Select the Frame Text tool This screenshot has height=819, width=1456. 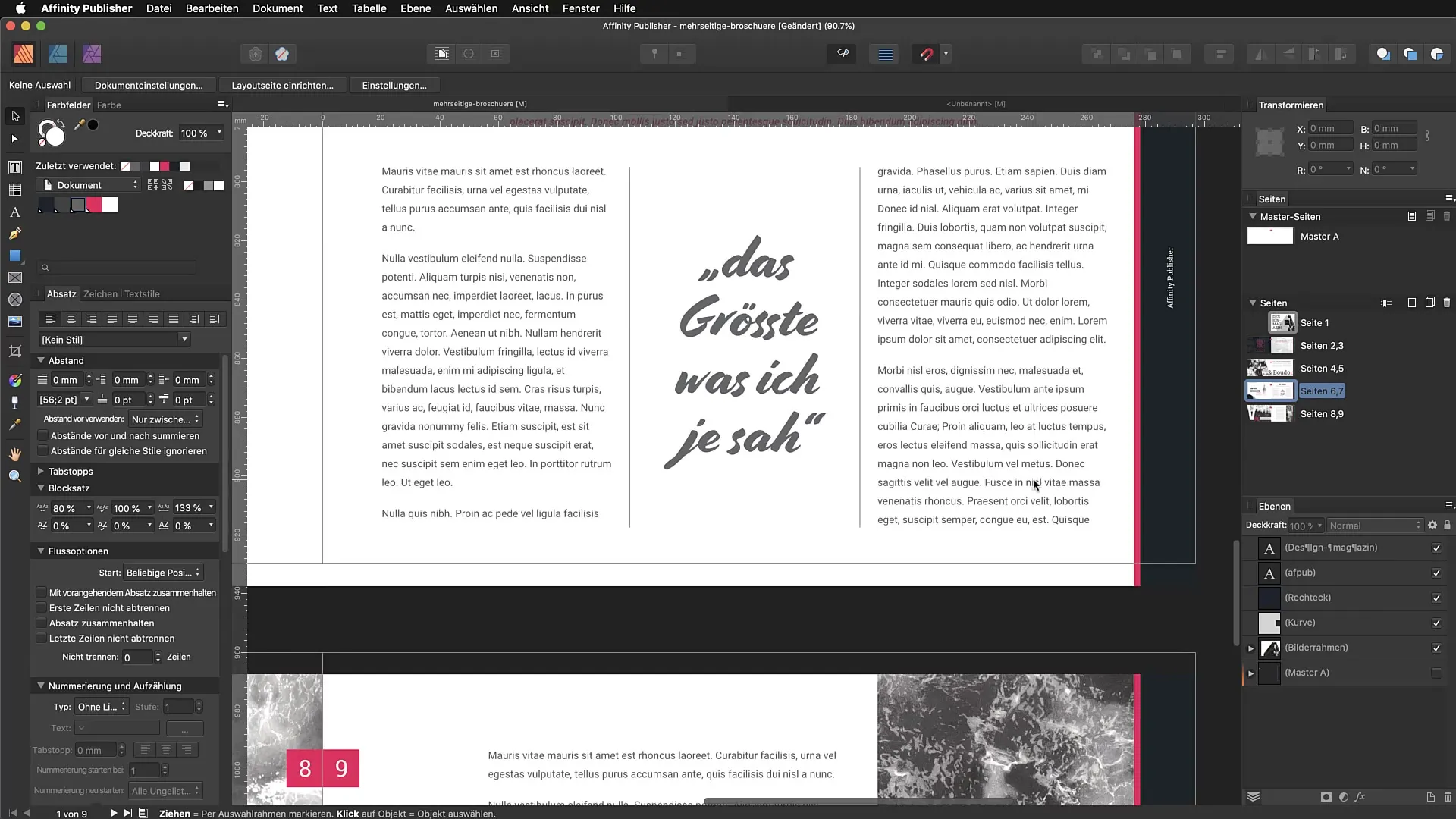[15, 168]
